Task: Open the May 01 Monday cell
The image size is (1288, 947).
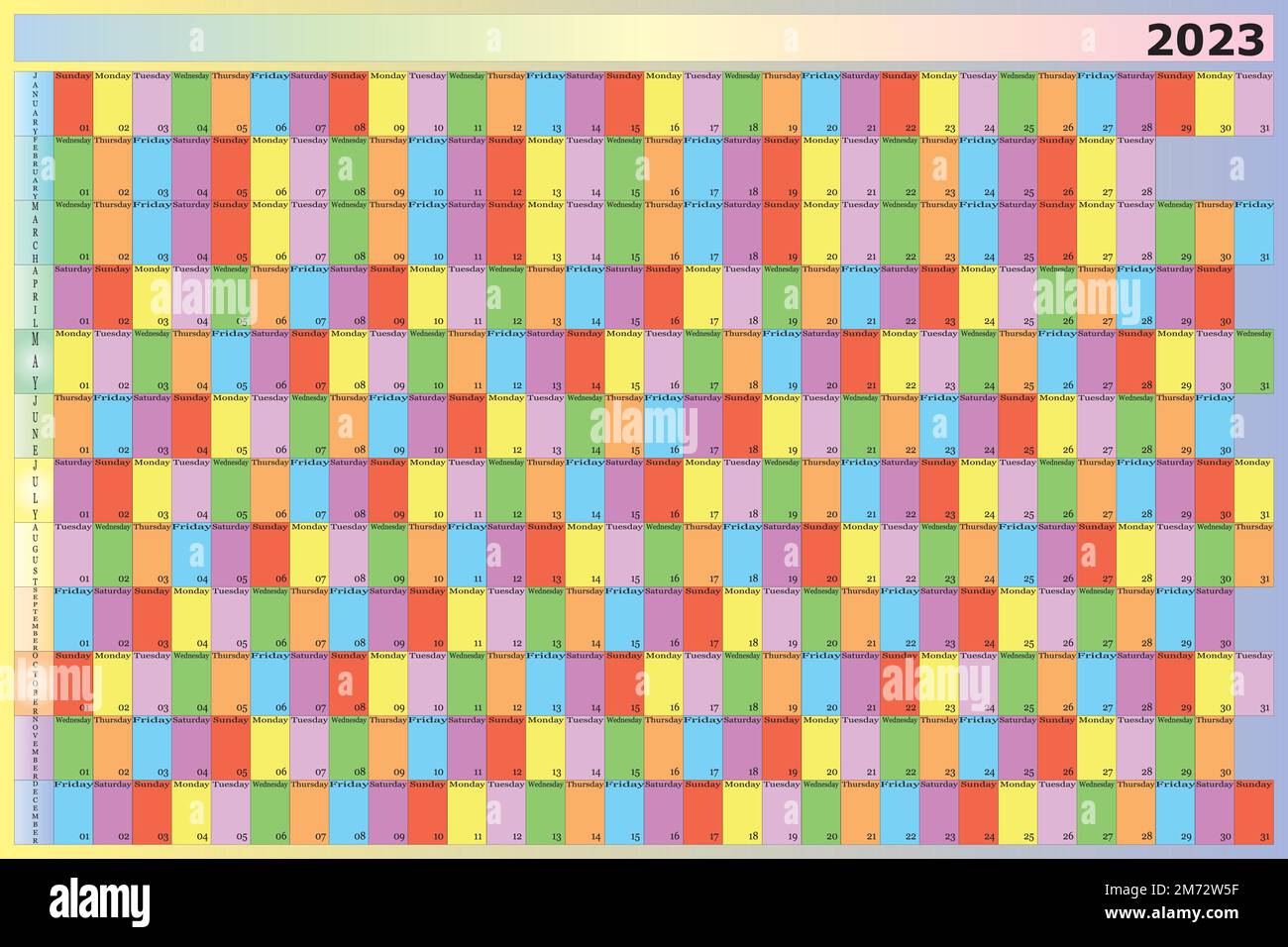Action: pyautogui.click(x=73, y=361)
